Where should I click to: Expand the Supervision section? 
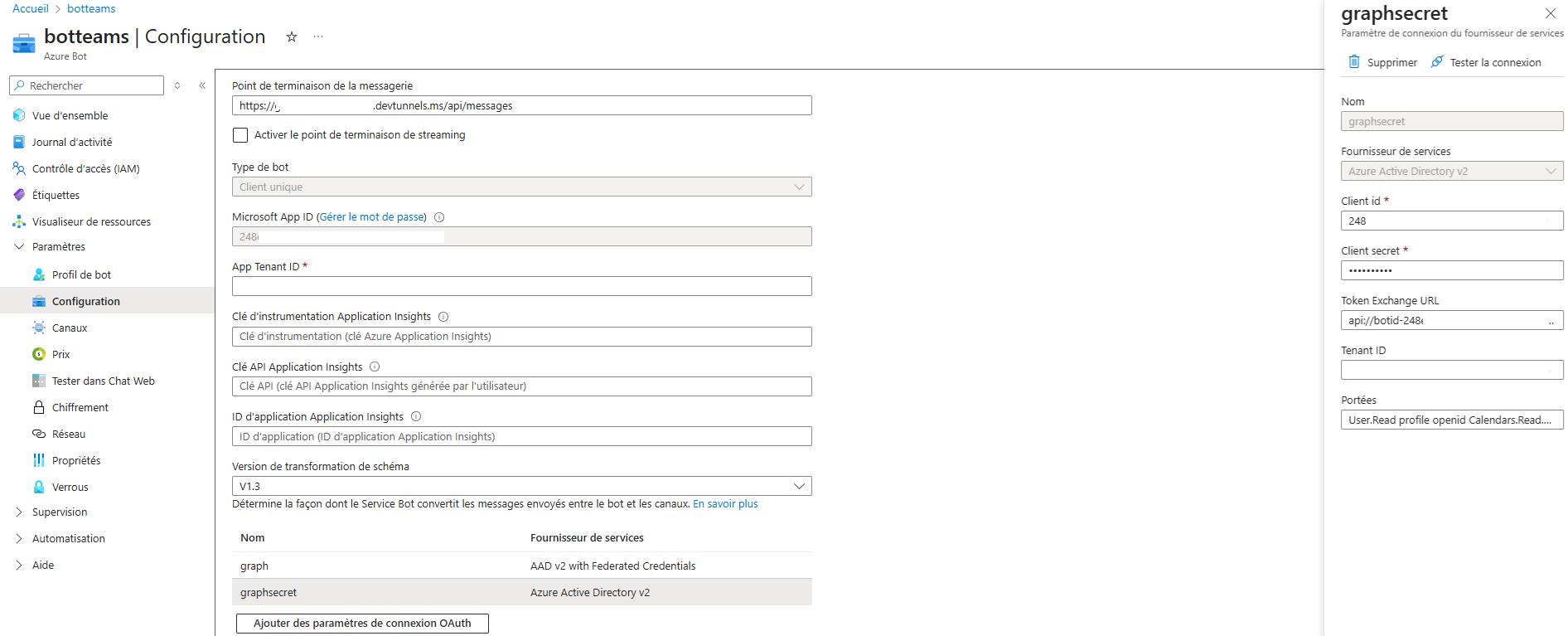(x=19, y=512)
